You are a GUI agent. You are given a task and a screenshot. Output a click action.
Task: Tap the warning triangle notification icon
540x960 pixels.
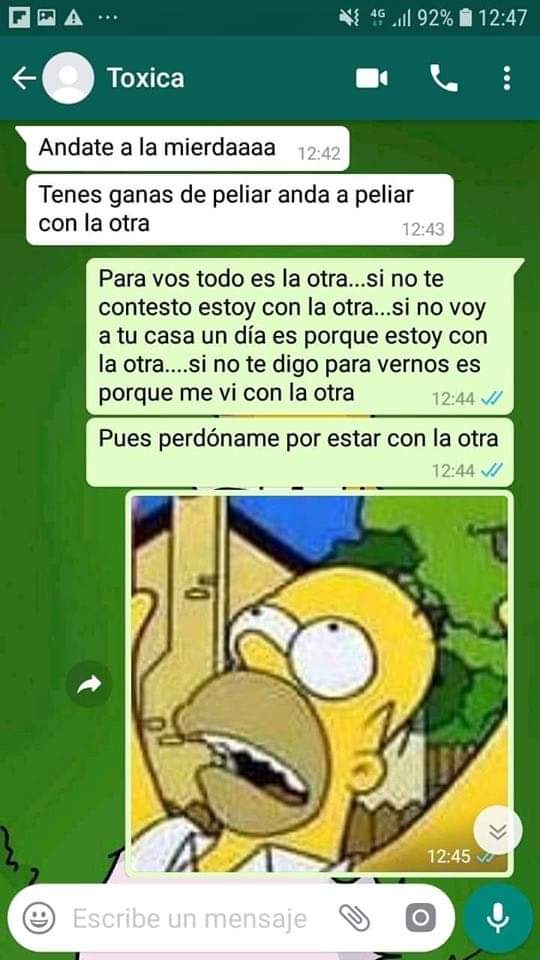coord(73,17)
